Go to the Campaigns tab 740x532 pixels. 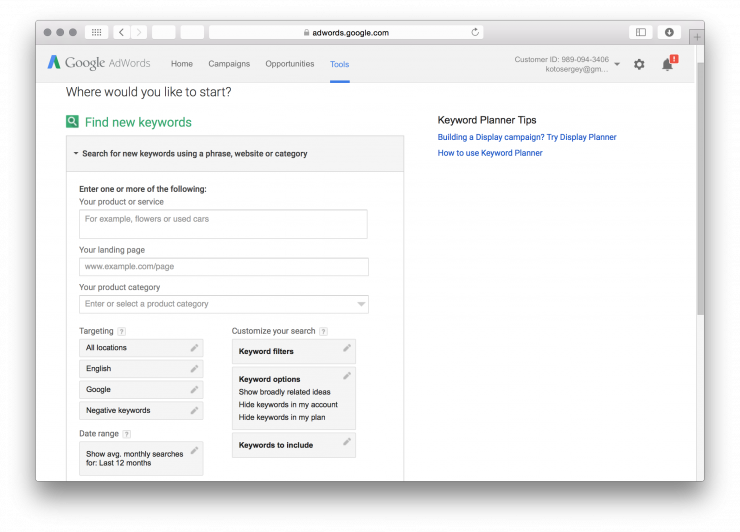(229, 64)
